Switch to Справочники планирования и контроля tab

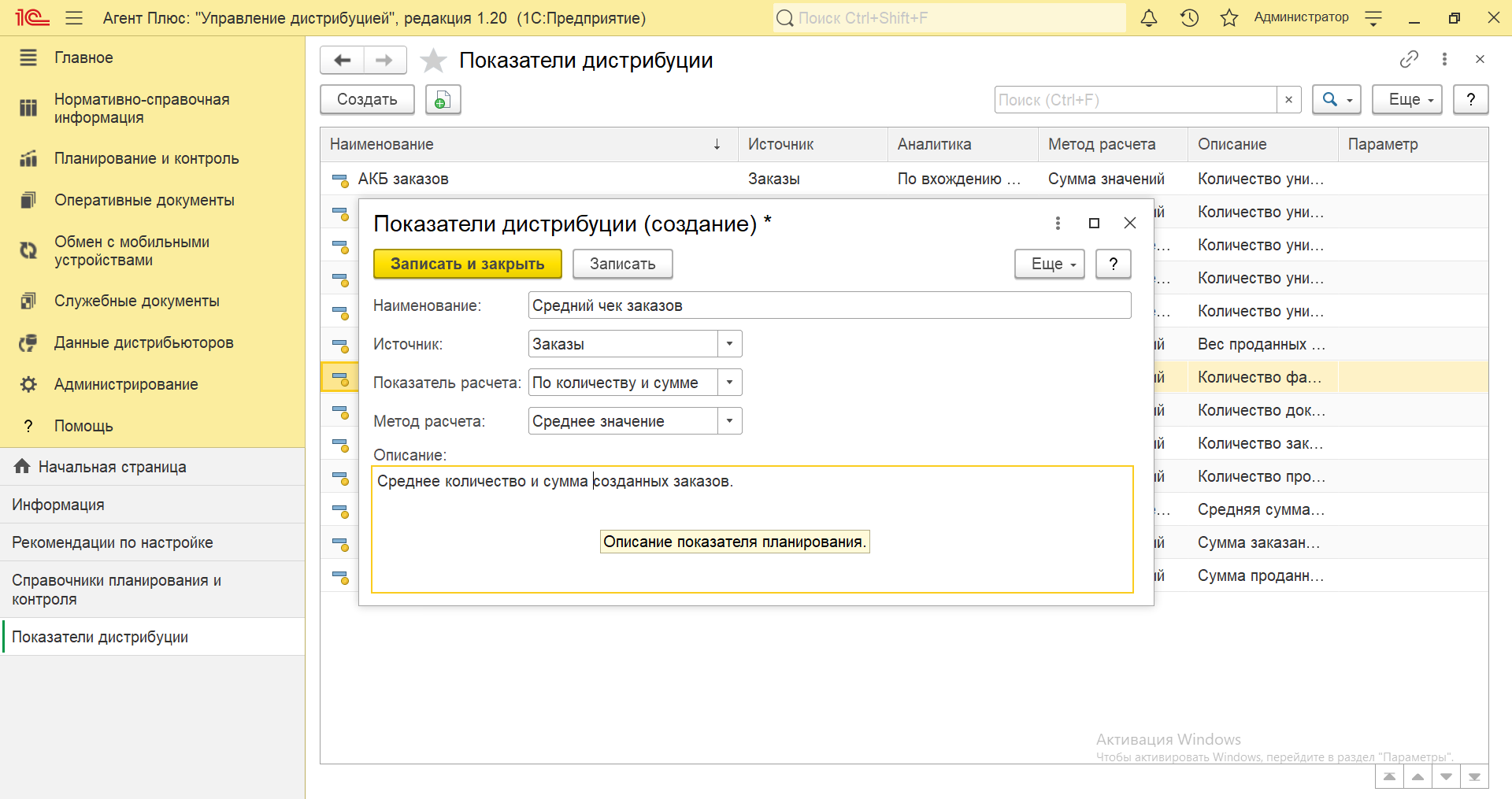click(152, 590)
